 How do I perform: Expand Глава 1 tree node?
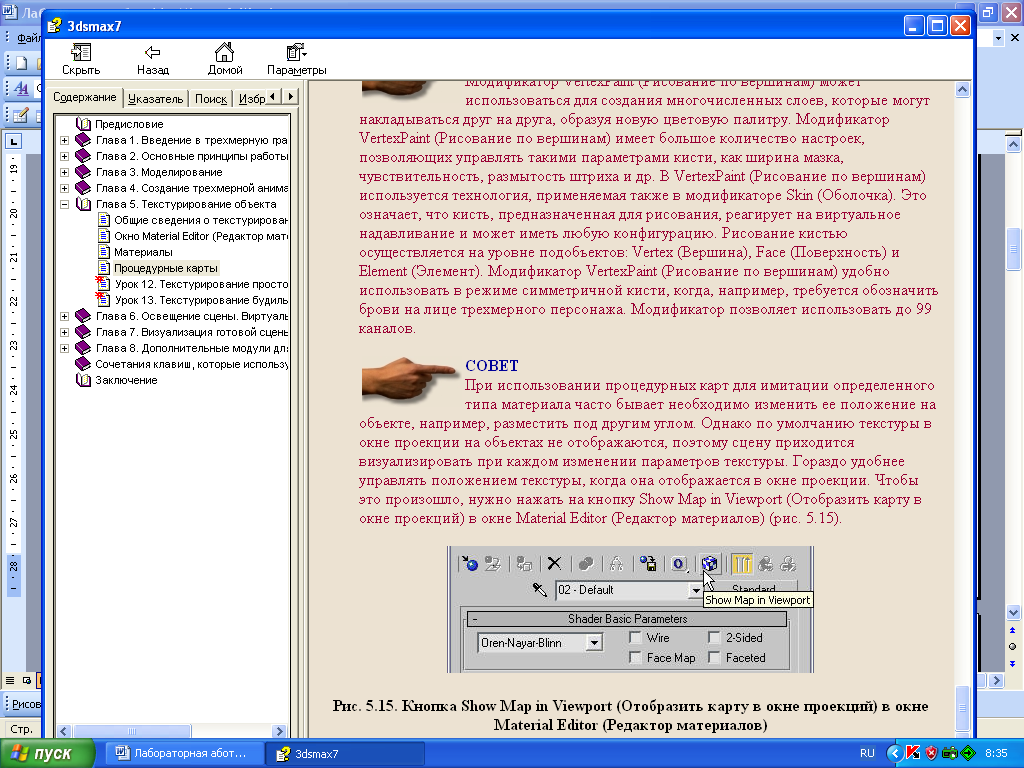(65, 140)
